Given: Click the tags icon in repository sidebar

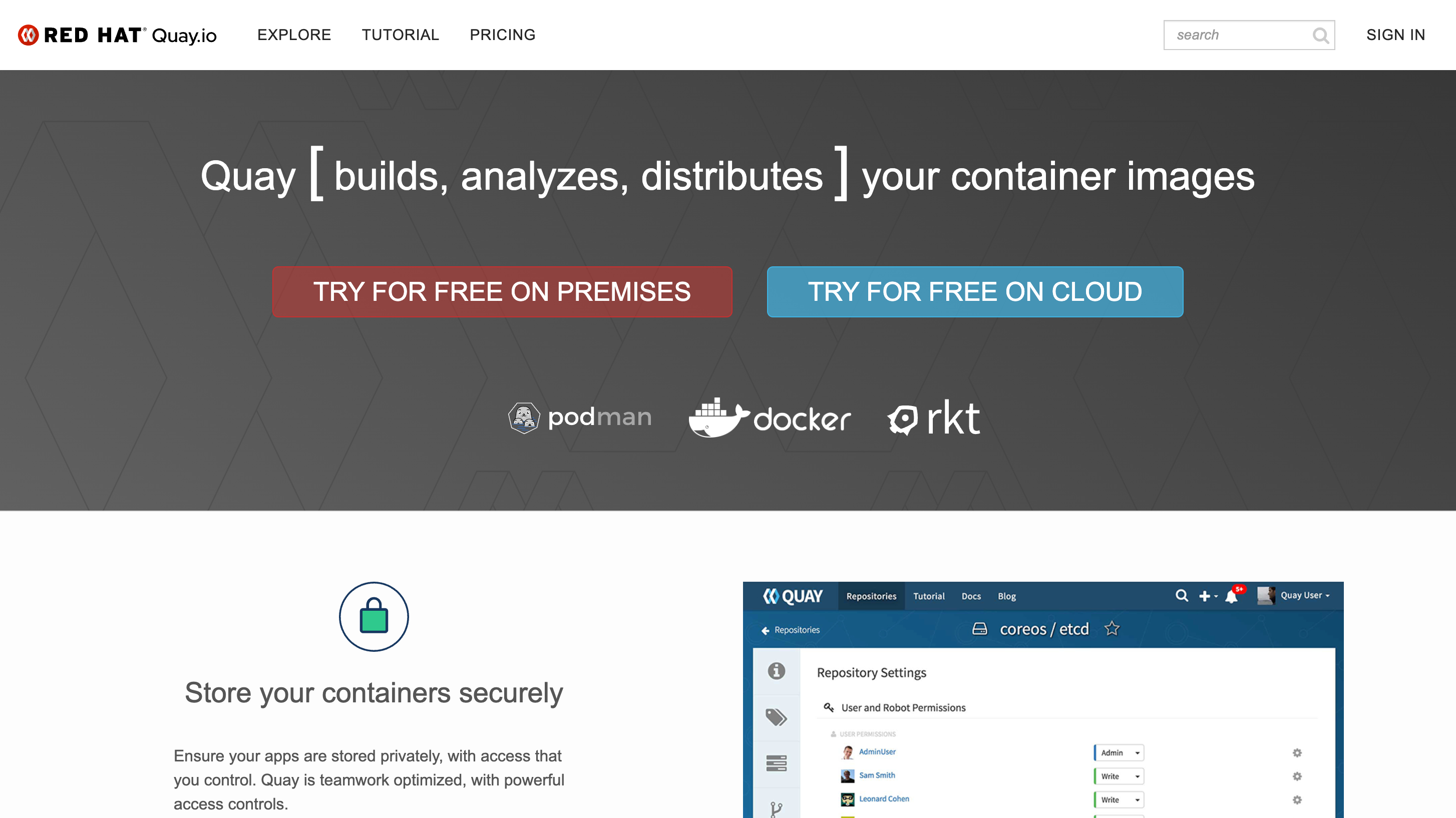Looking at the screenshot, I should coord(776,717).
